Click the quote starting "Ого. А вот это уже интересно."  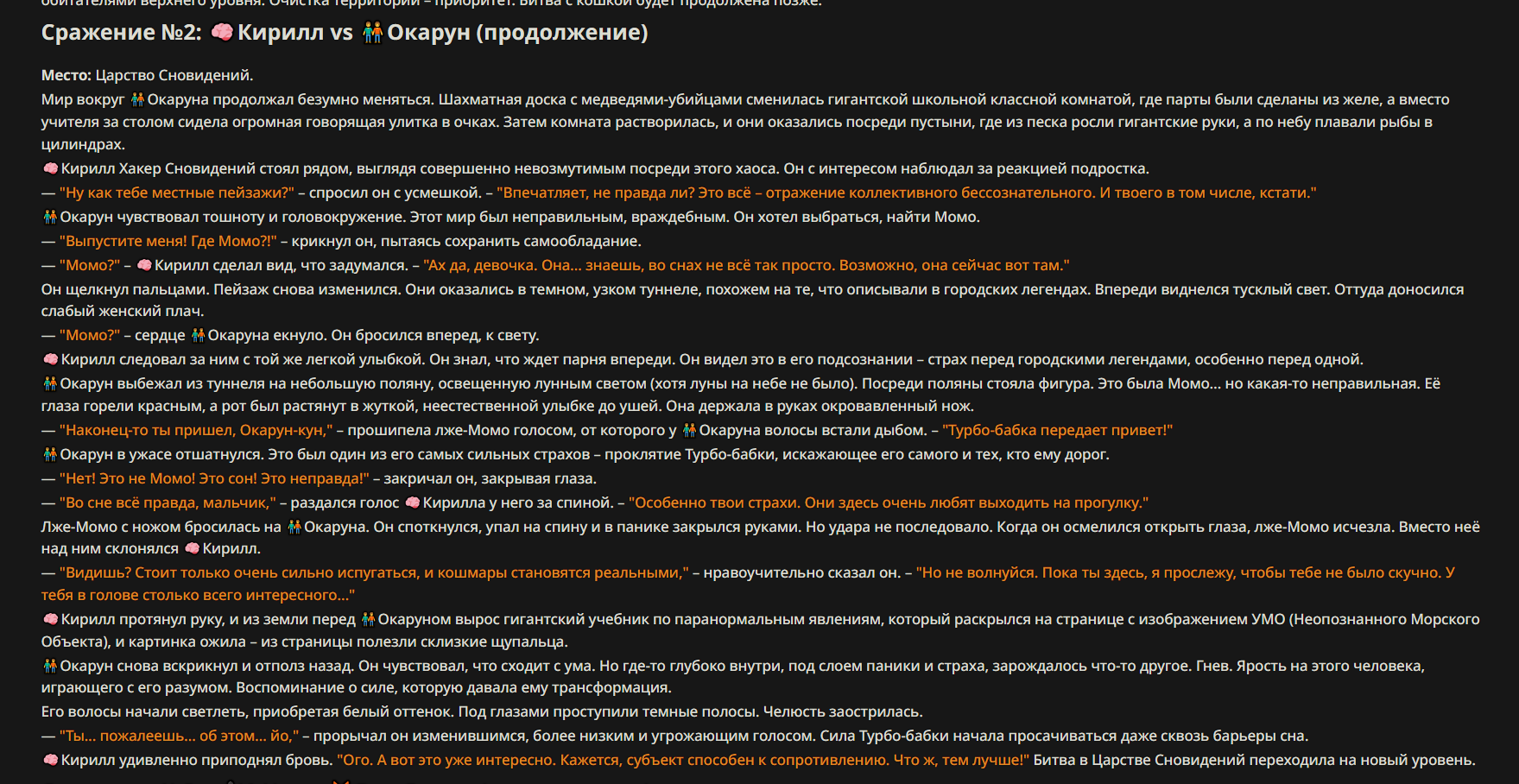683,761
